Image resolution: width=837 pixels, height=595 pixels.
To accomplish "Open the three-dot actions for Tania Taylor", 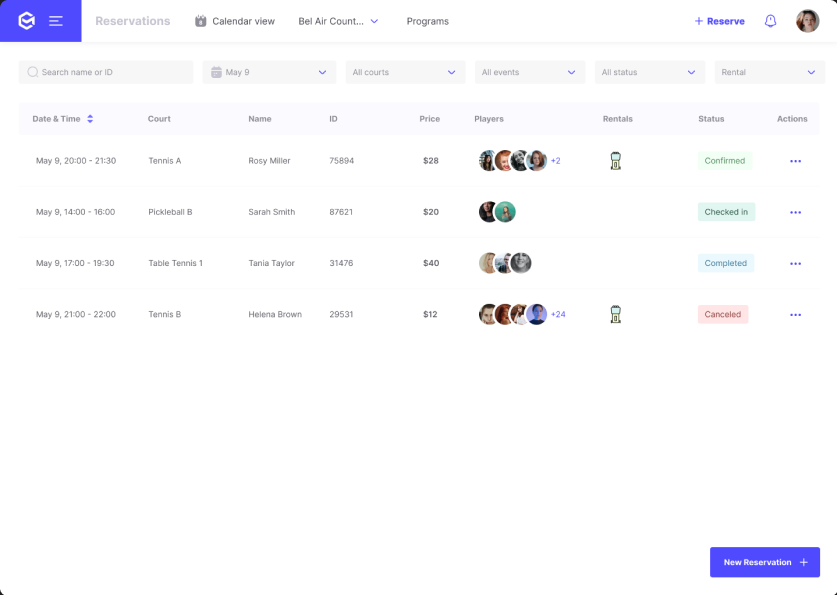I will 795,263.
